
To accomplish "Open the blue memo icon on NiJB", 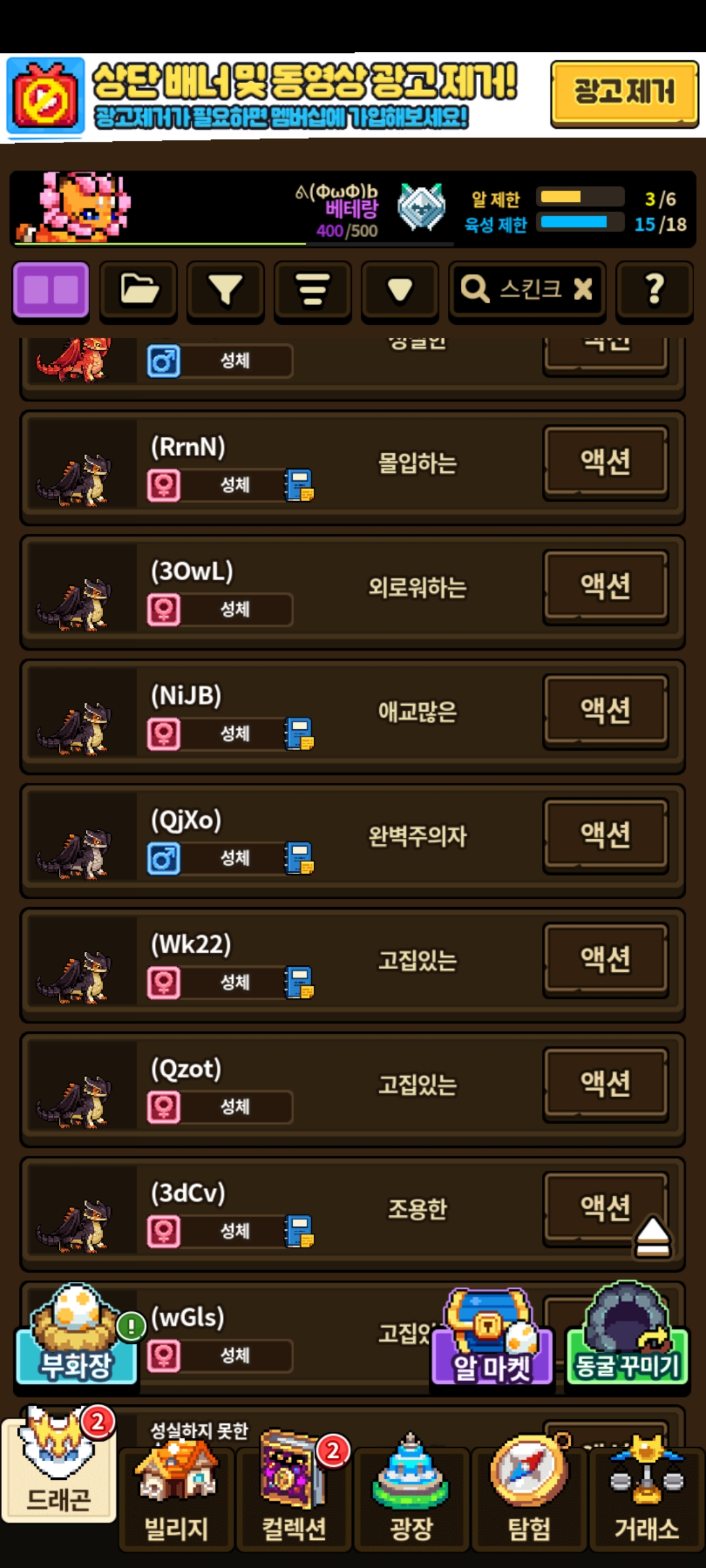I will point(299,734).
